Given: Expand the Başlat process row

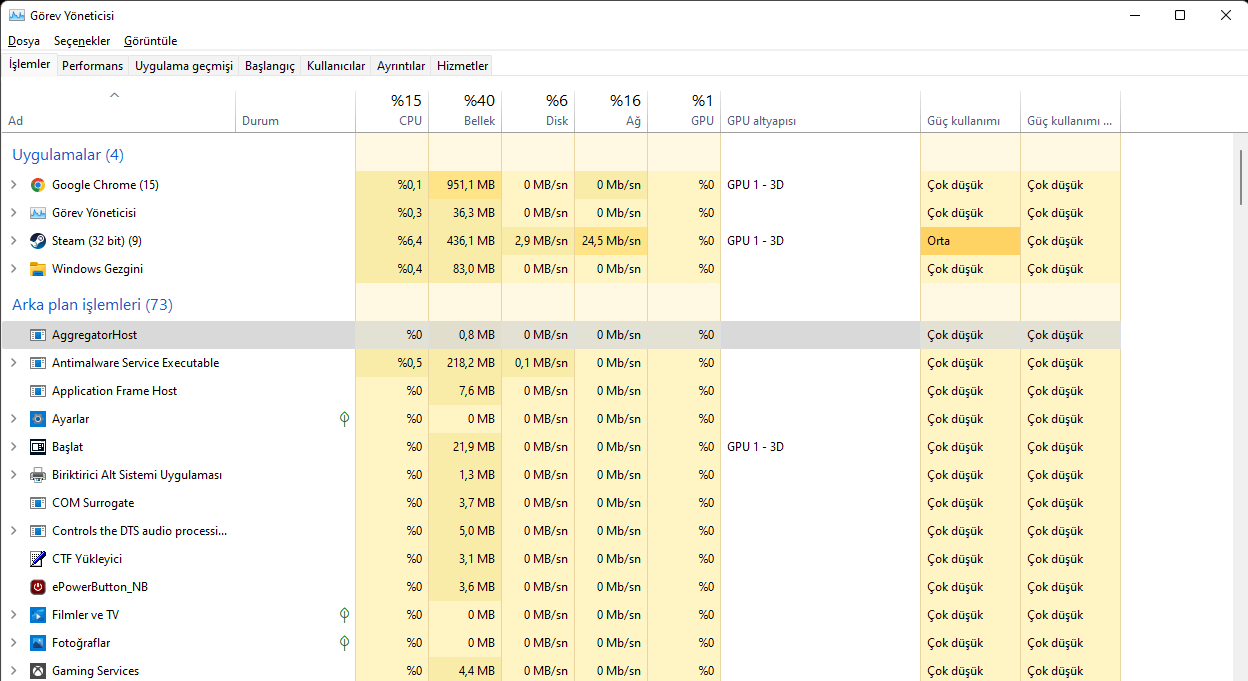Looking at the screenshot, I should pos(13,447).
